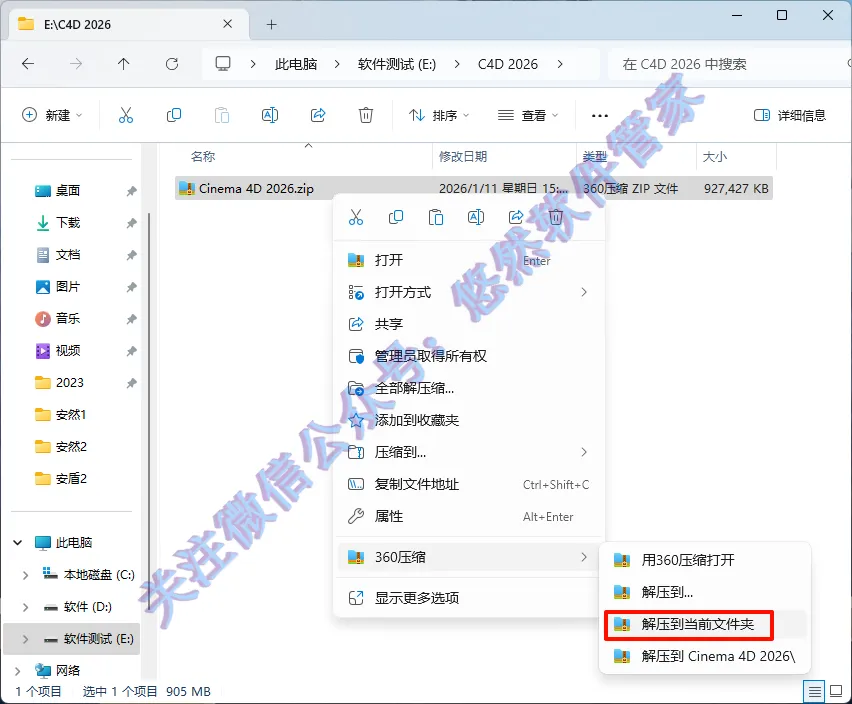Choose 管理员取得所有权
Image resolution: width=852 pixels, height=704 pixels.
click(468, 356)
